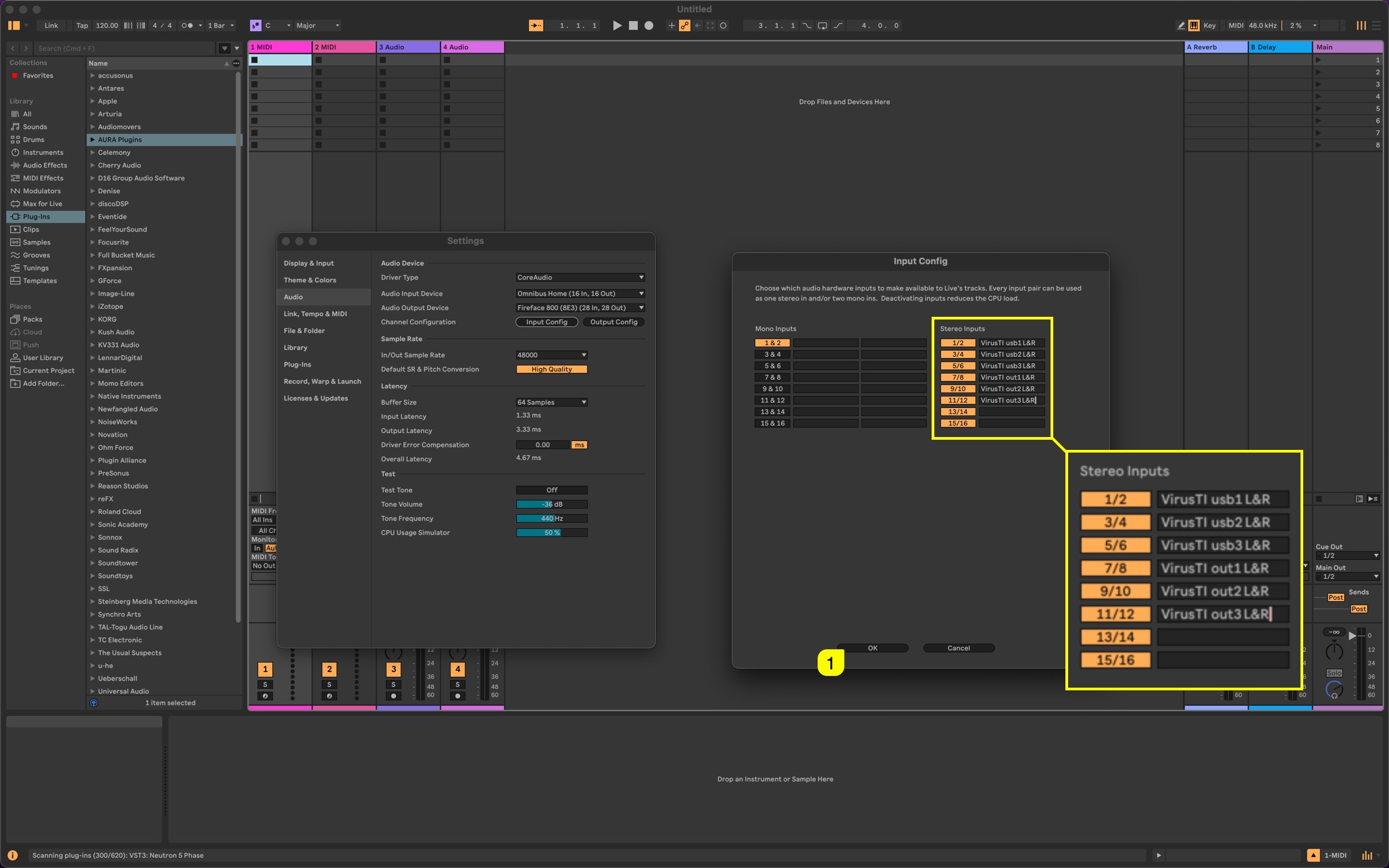Image resolution: width=1389 pixels, height=868 pixels.
Task: Expand the Native Instruments folder
Action: [93, 397]
